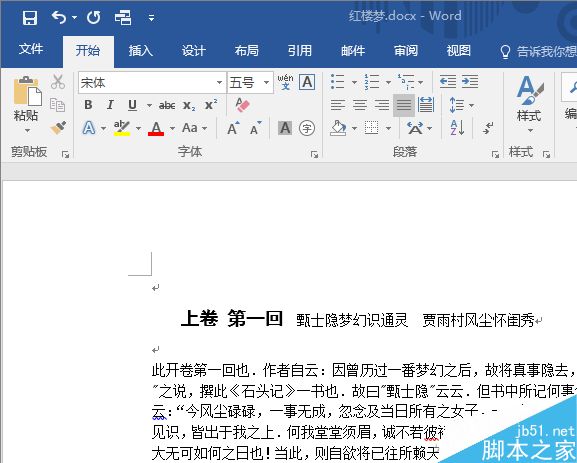
Task: Go to the 邮件 tab
Action: coord(353,50)
